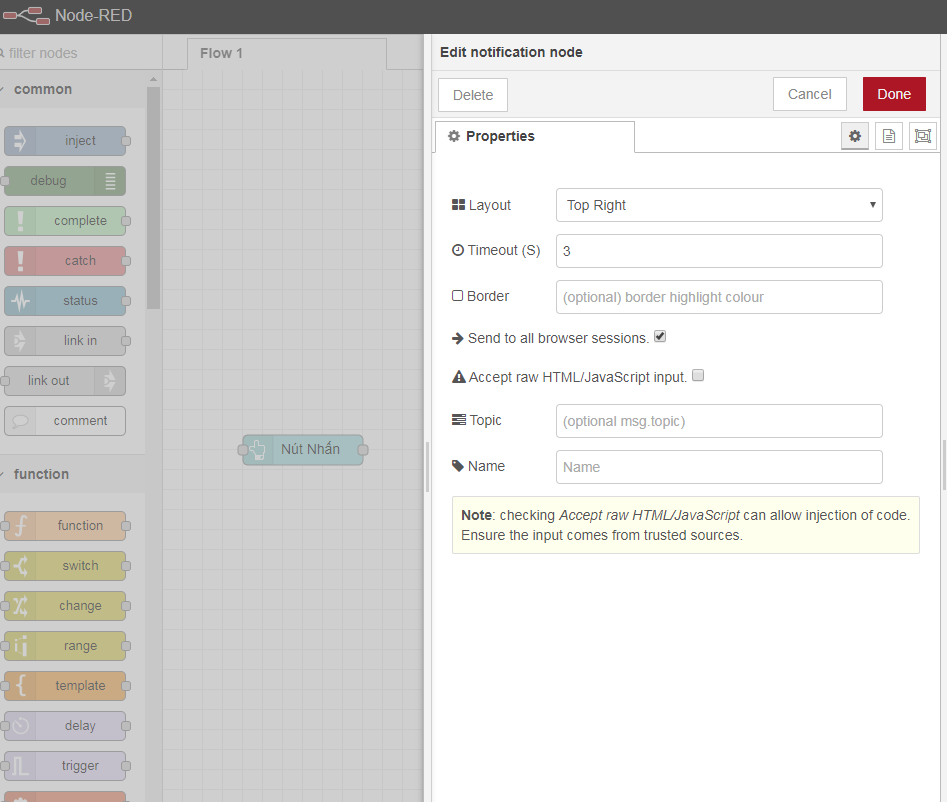Viewport: 947px width, 802px height.
Task: Switch to the Flow 1 tab
Action: [287, 54]
